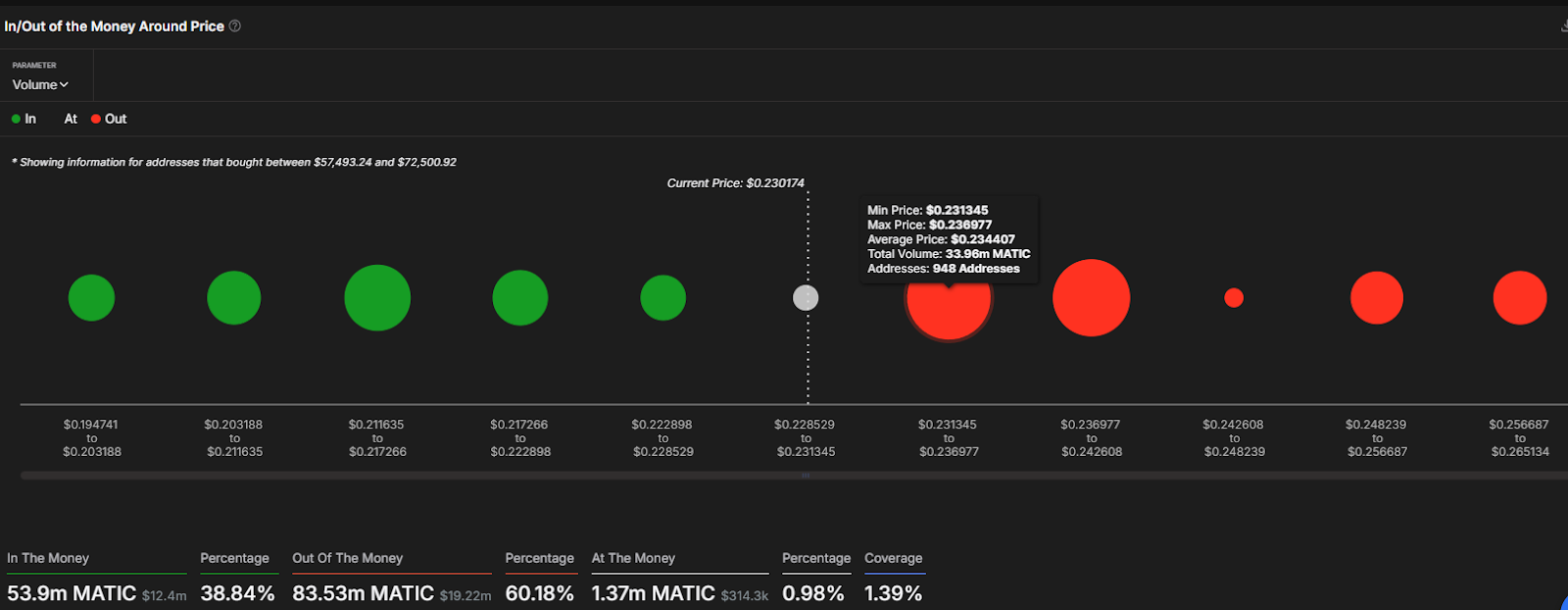Click the Current Price label above dotted line
1568x610 pixels.
[735, 183]
